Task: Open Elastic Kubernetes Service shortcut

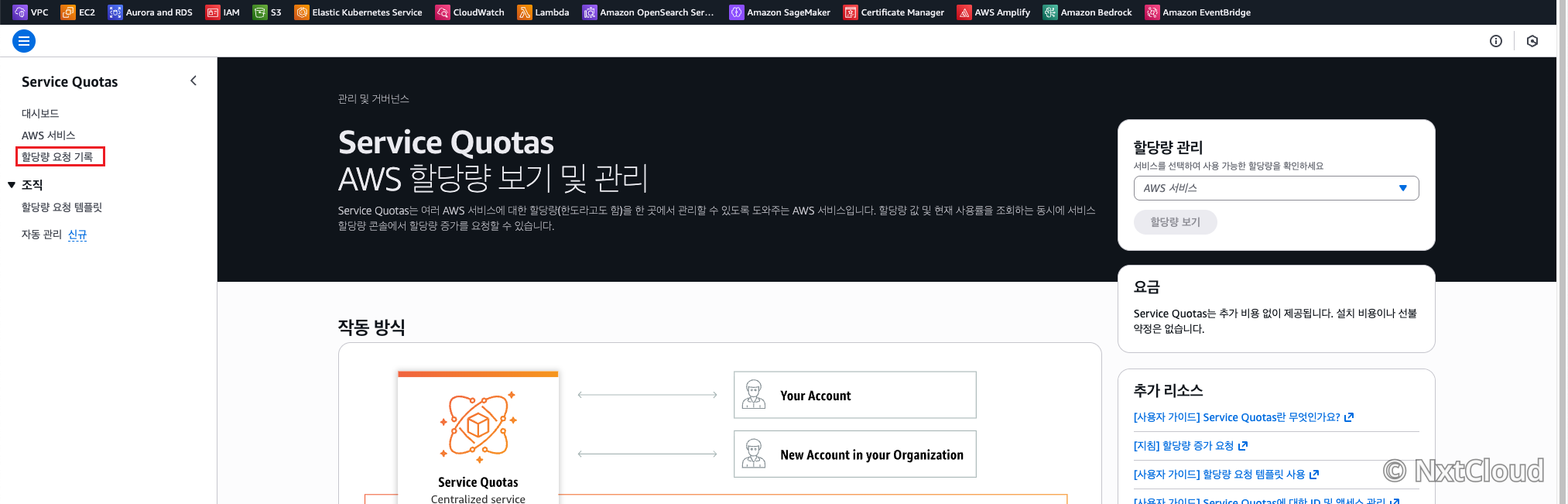Action: click(x=358, y=12)
